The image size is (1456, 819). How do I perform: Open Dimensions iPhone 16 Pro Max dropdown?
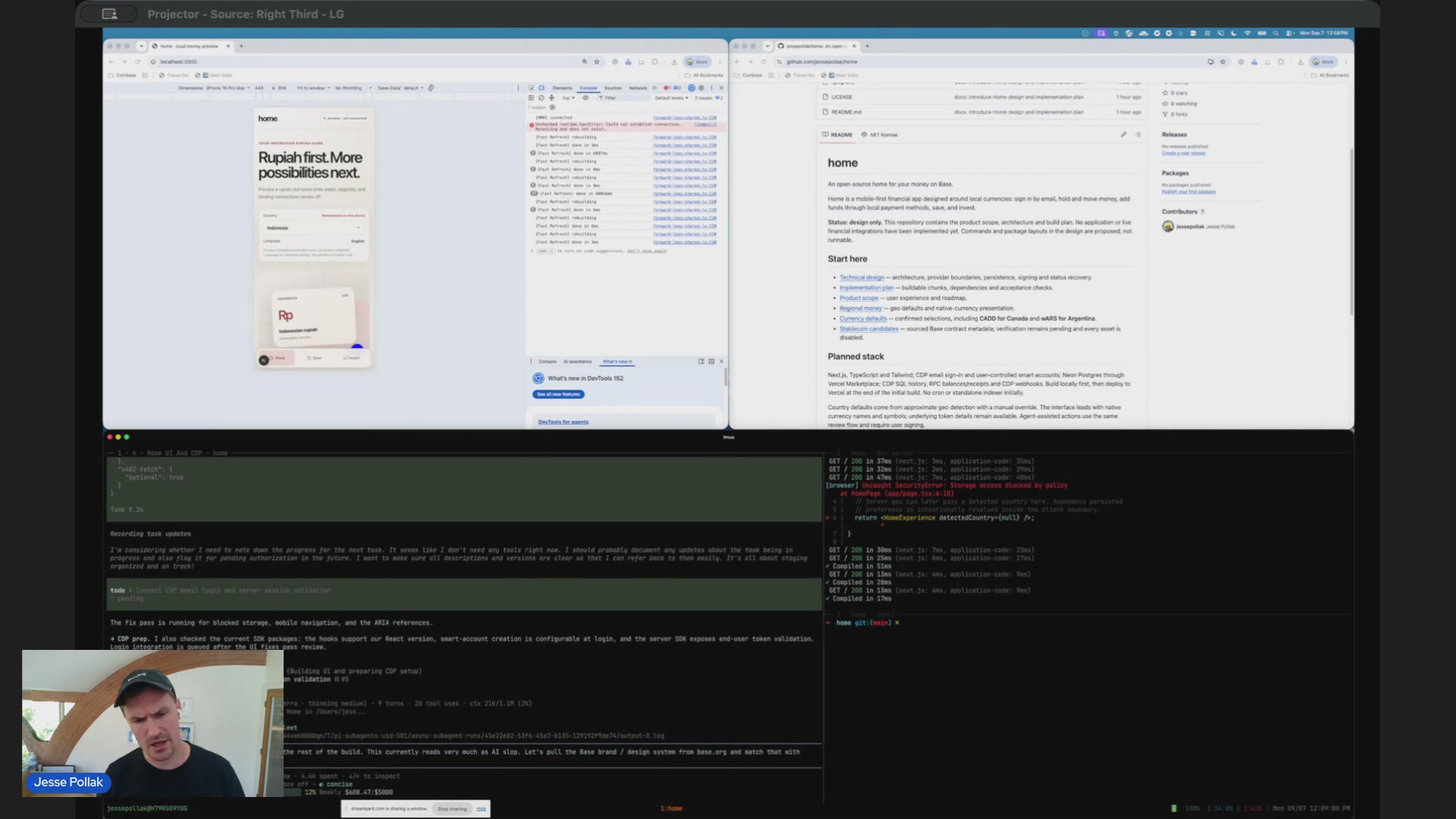point(214,88)
